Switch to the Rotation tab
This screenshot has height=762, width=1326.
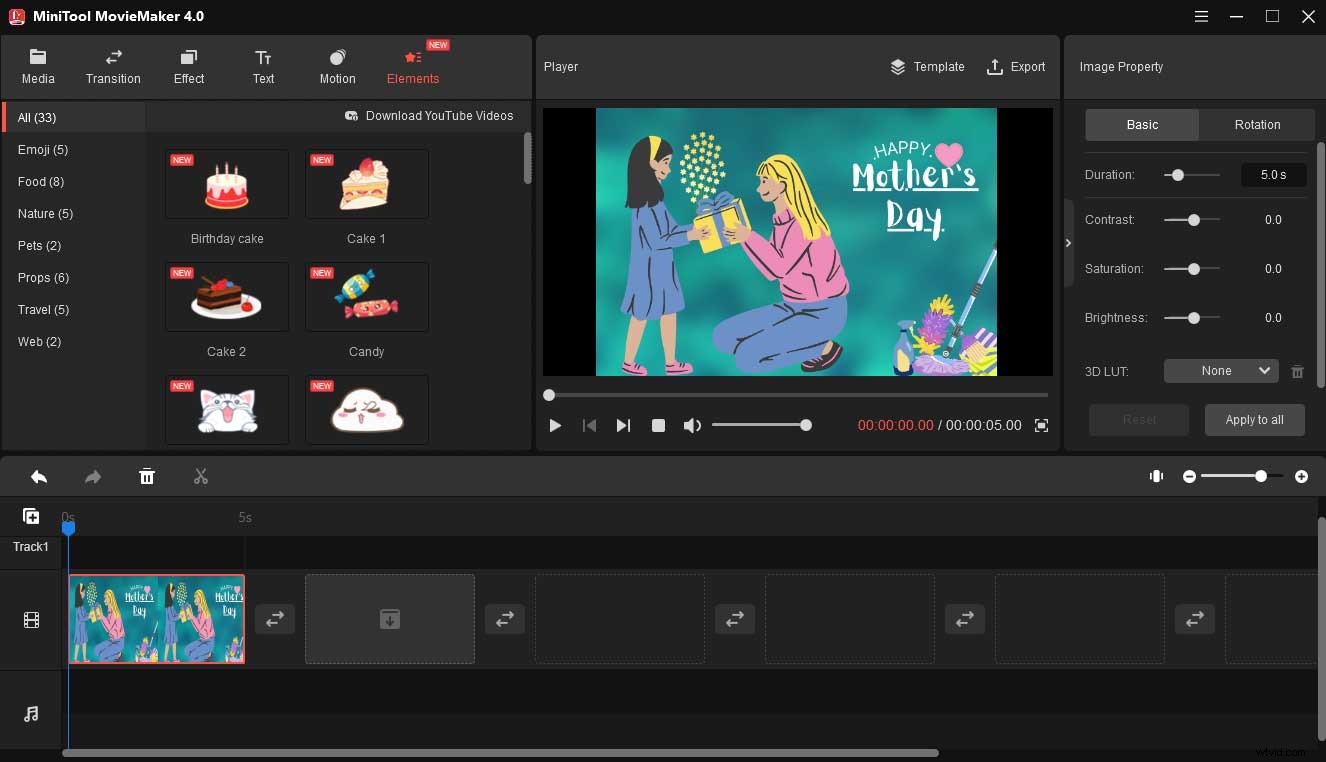(1256, 124)
